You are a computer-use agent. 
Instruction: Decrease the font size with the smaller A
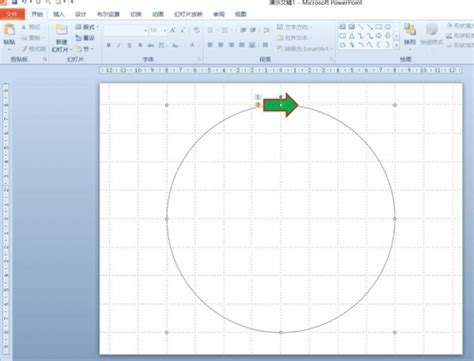point(183,30)
